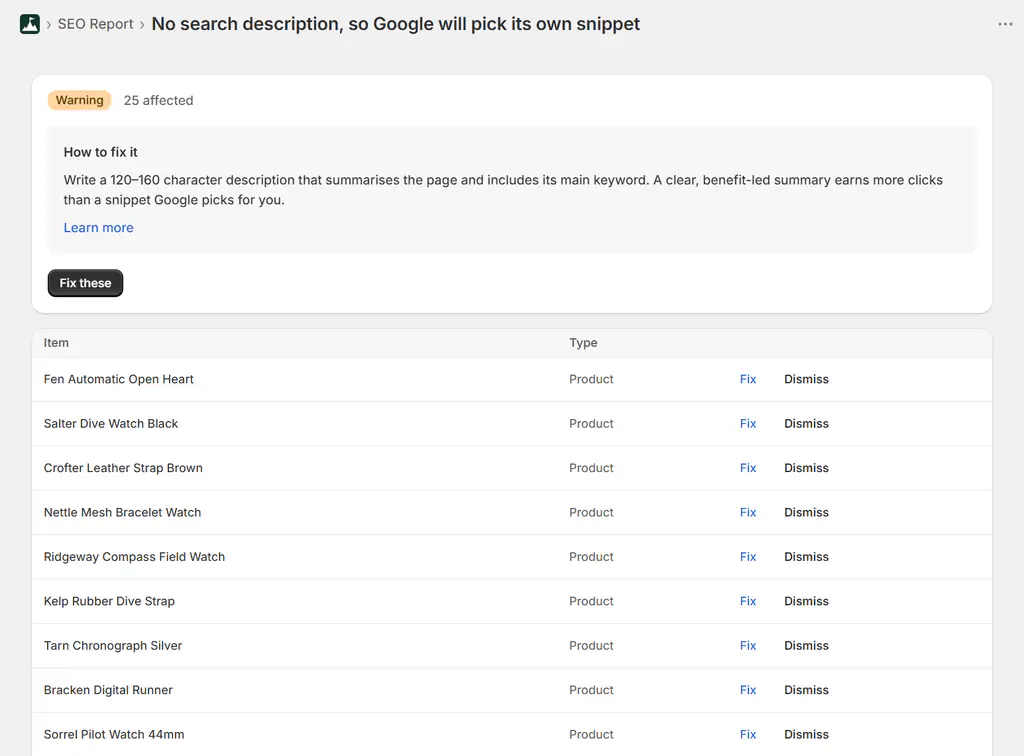This screenshot has height=756, width=1024.
Task: Fix Sorrel Pilot Watch 44mm
Action: click(x=748, y=734)
